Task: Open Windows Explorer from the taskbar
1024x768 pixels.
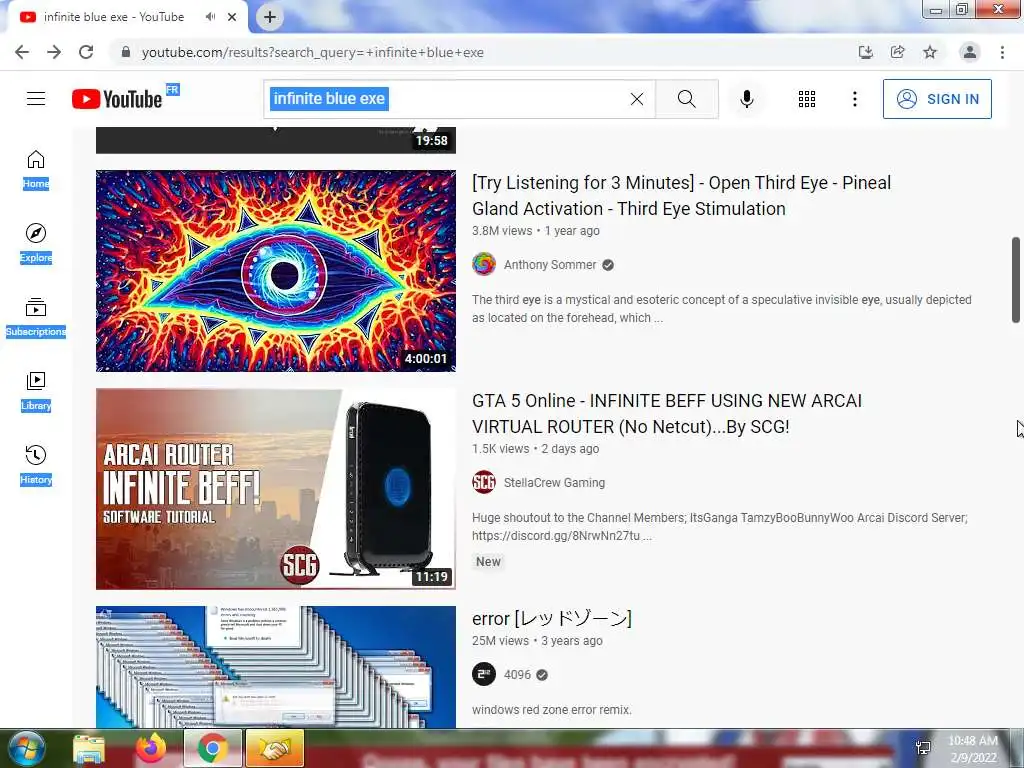Action: [89, 748]
